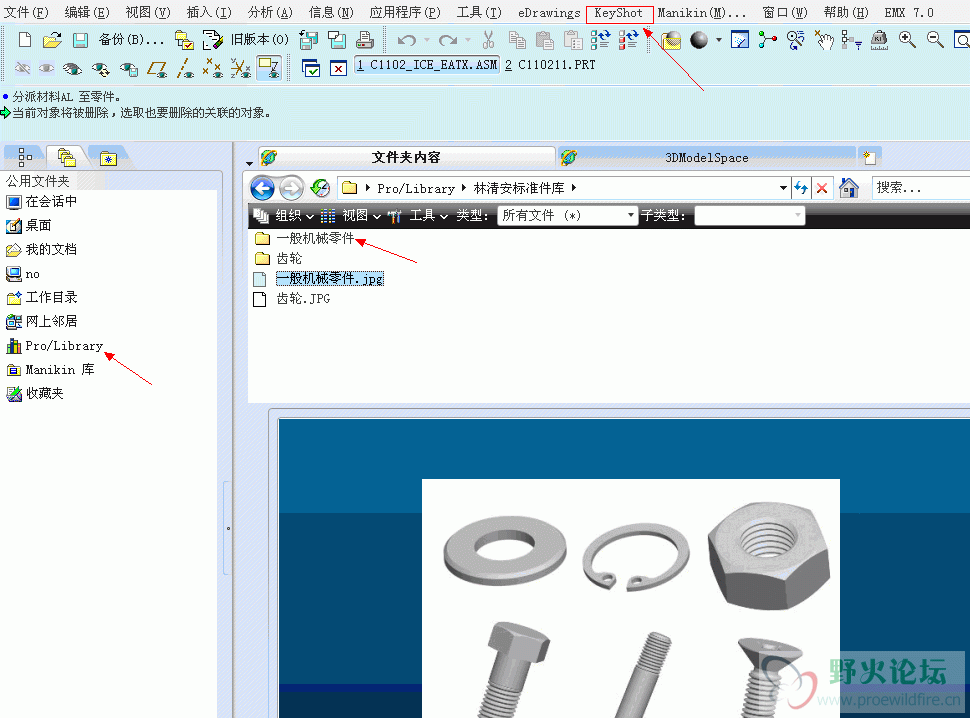Go to browser Home icon
The width and height of the screenshot is (970, 718).
click(849, 188)
